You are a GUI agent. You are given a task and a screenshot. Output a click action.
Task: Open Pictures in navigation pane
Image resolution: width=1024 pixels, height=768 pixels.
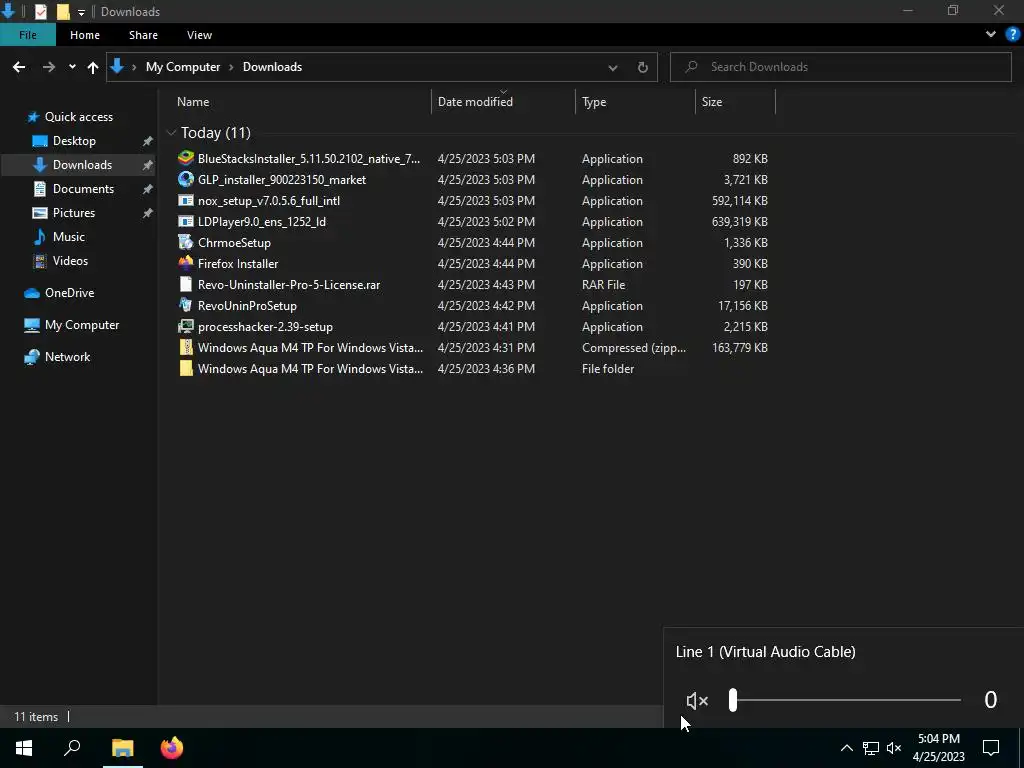click(73, 213)
